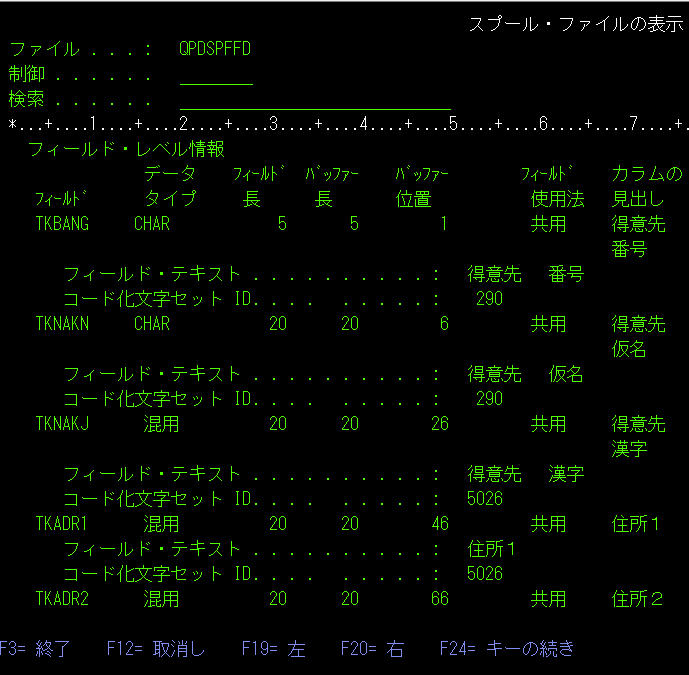Click buffer position 46 in TKADR1 row
The width and height of the screenshot is (689, 675).
coord(440,524)
